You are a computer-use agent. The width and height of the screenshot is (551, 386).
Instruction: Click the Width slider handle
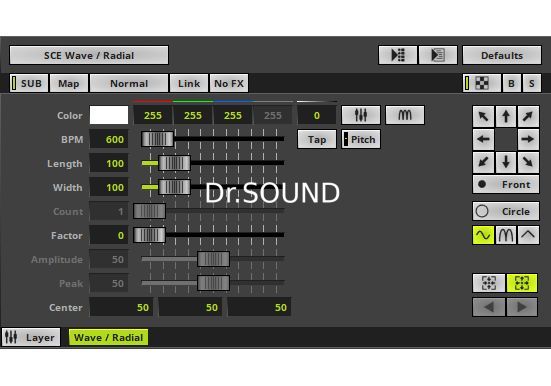pos(174,187)
